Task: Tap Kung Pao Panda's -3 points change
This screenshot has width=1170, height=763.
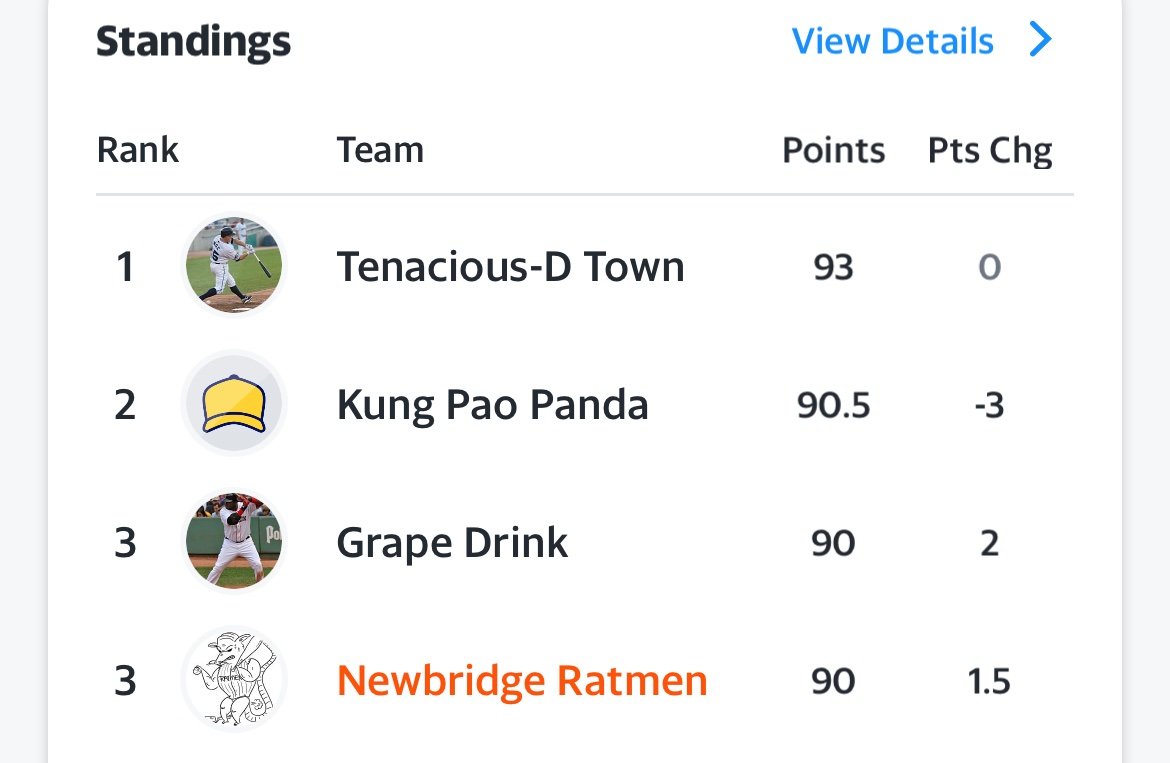Action: [x=989, y=405]
